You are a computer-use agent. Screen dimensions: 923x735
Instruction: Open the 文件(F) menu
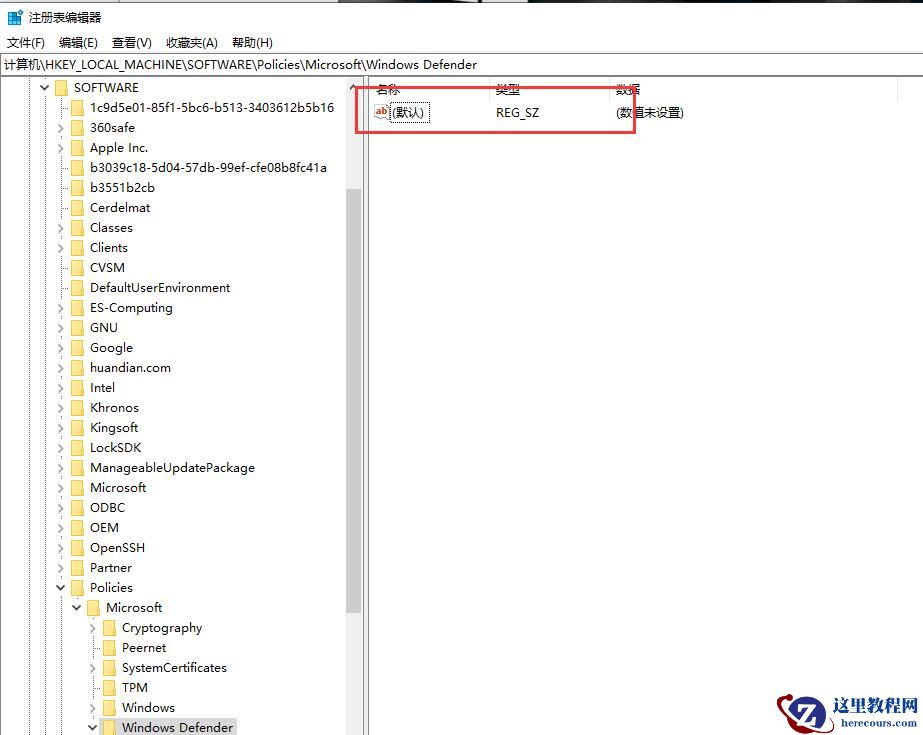(x=25, y=42)
